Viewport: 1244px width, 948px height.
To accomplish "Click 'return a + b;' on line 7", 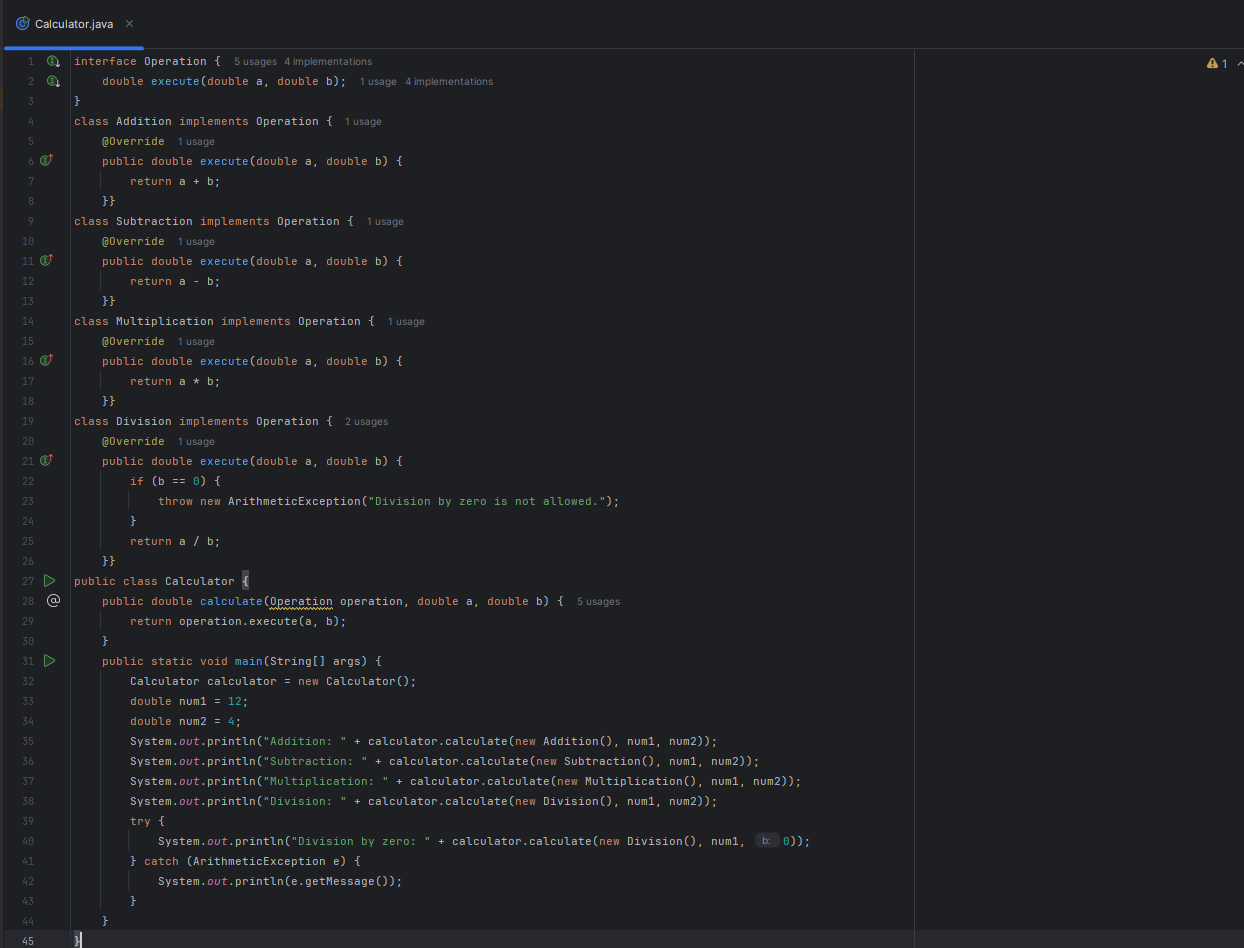I will click(175, 181).
